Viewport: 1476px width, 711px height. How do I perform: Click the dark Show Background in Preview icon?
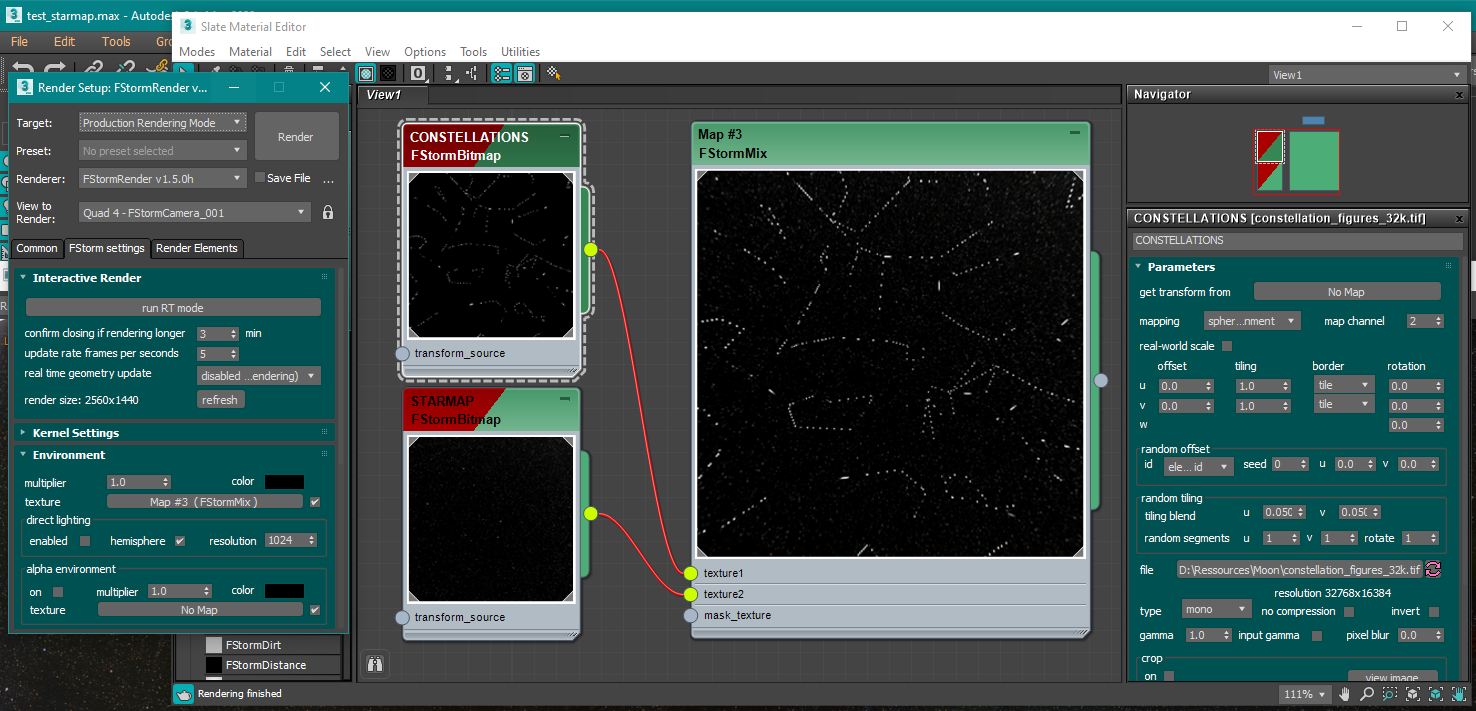388,74
